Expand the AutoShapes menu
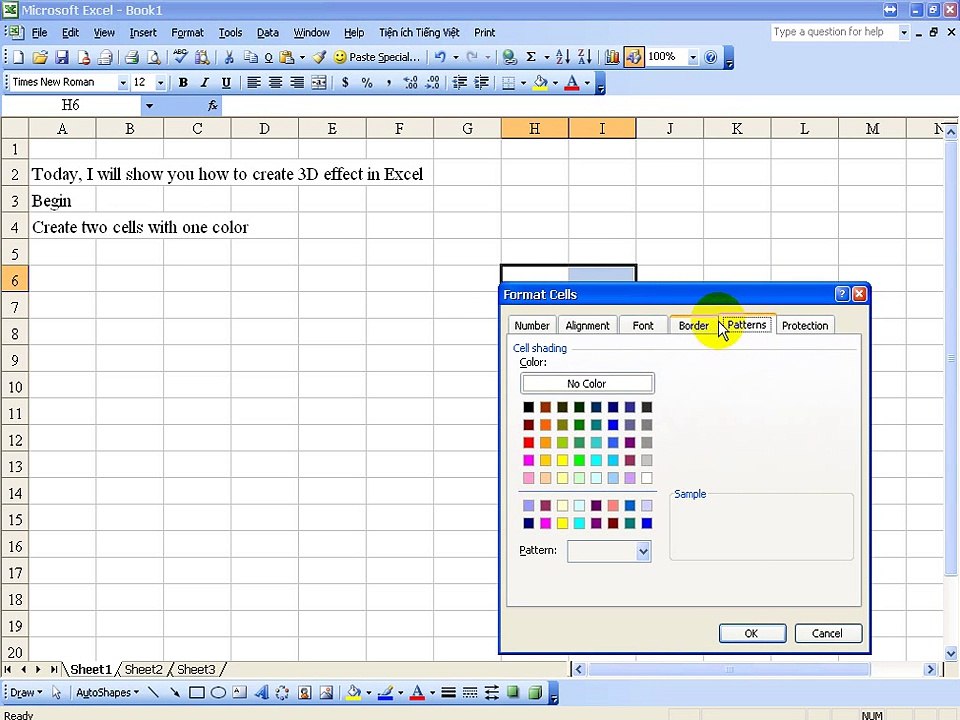960x720 pixels. pyautogui.click(x=107, y=693)
